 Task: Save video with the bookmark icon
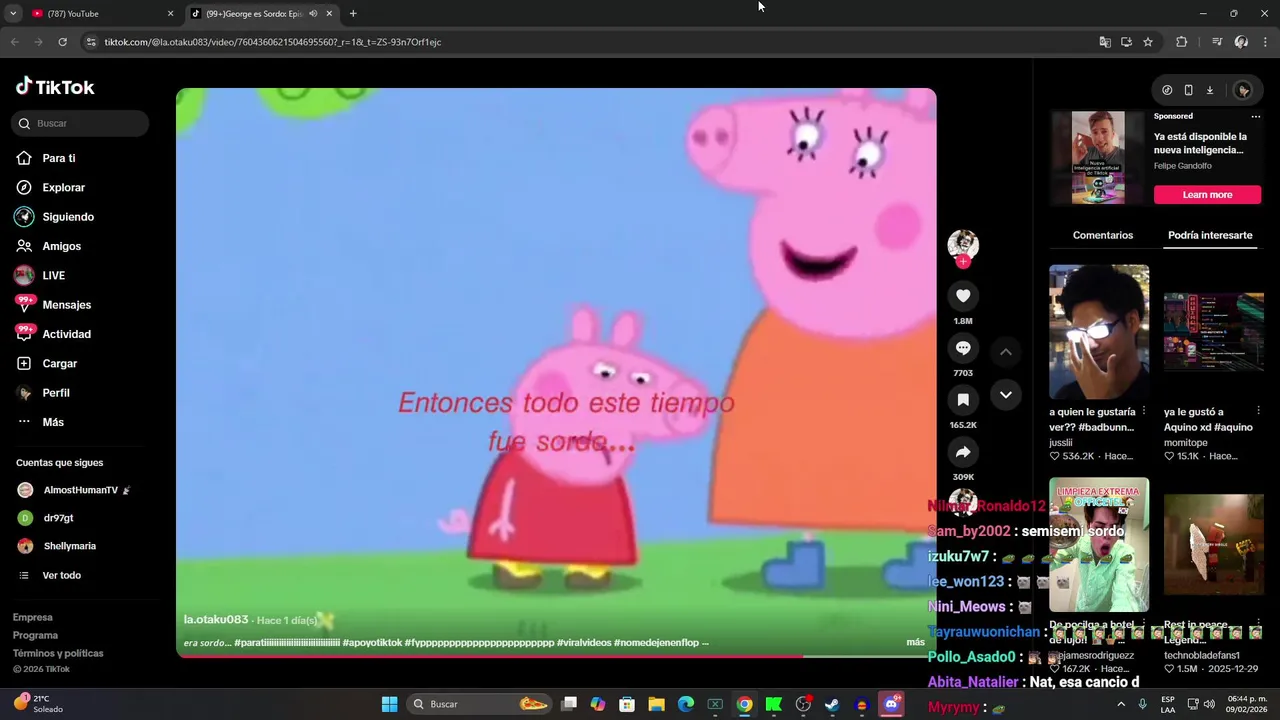click(x=963, y=400)
